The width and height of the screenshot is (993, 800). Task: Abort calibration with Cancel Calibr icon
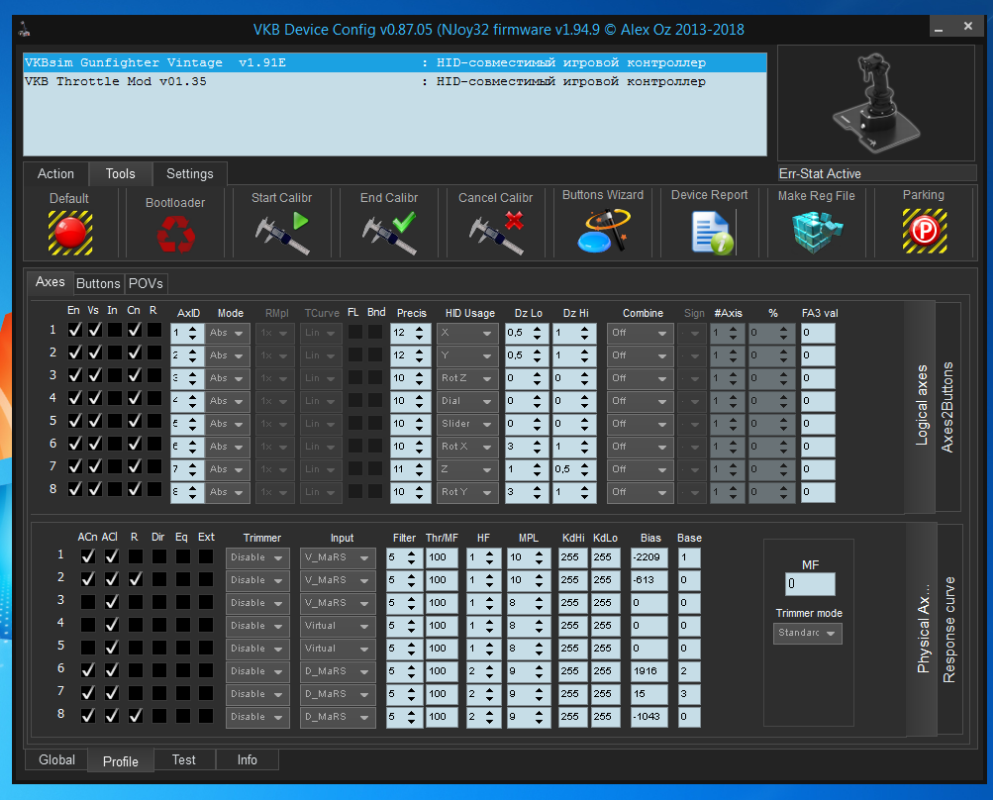[496, 233]
